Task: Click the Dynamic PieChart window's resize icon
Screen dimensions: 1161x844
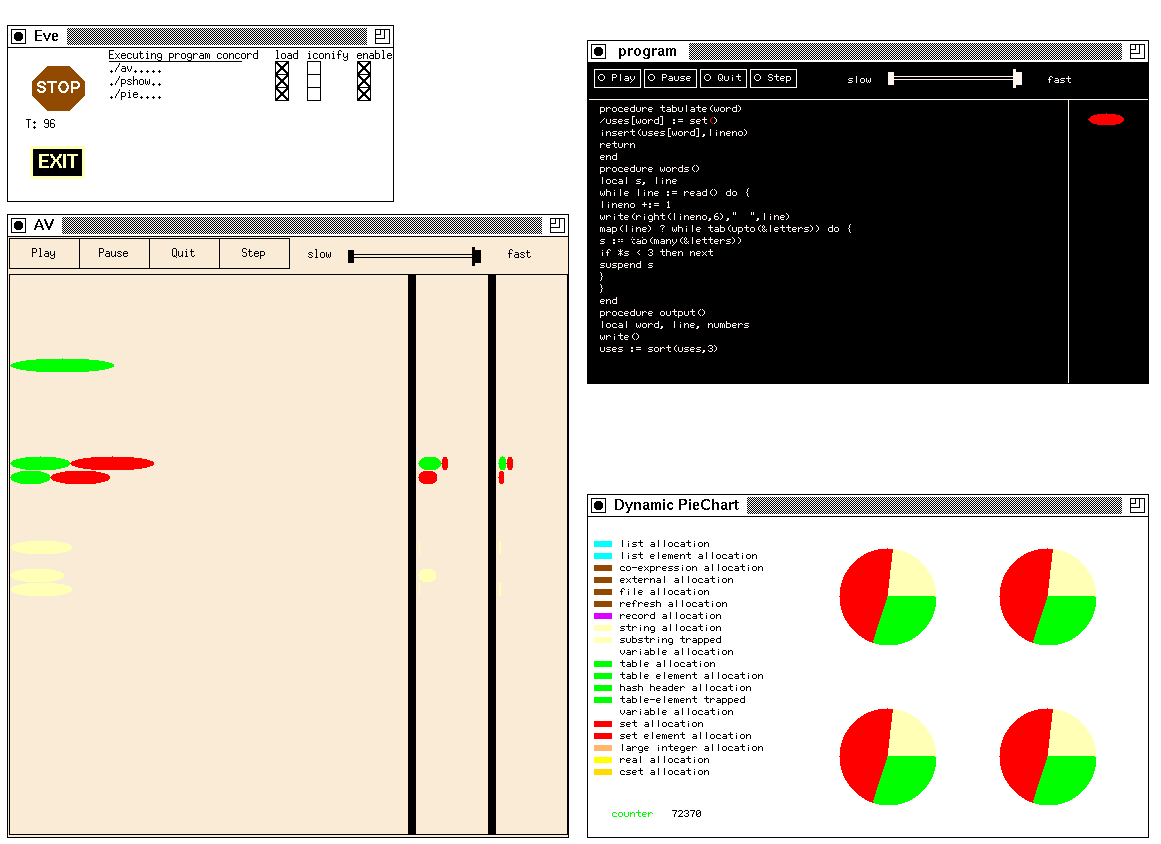Action: (1137, 505)
